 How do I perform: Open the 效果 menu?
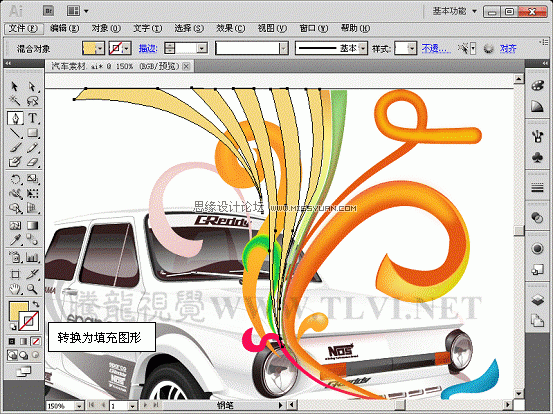pos(231,29)
